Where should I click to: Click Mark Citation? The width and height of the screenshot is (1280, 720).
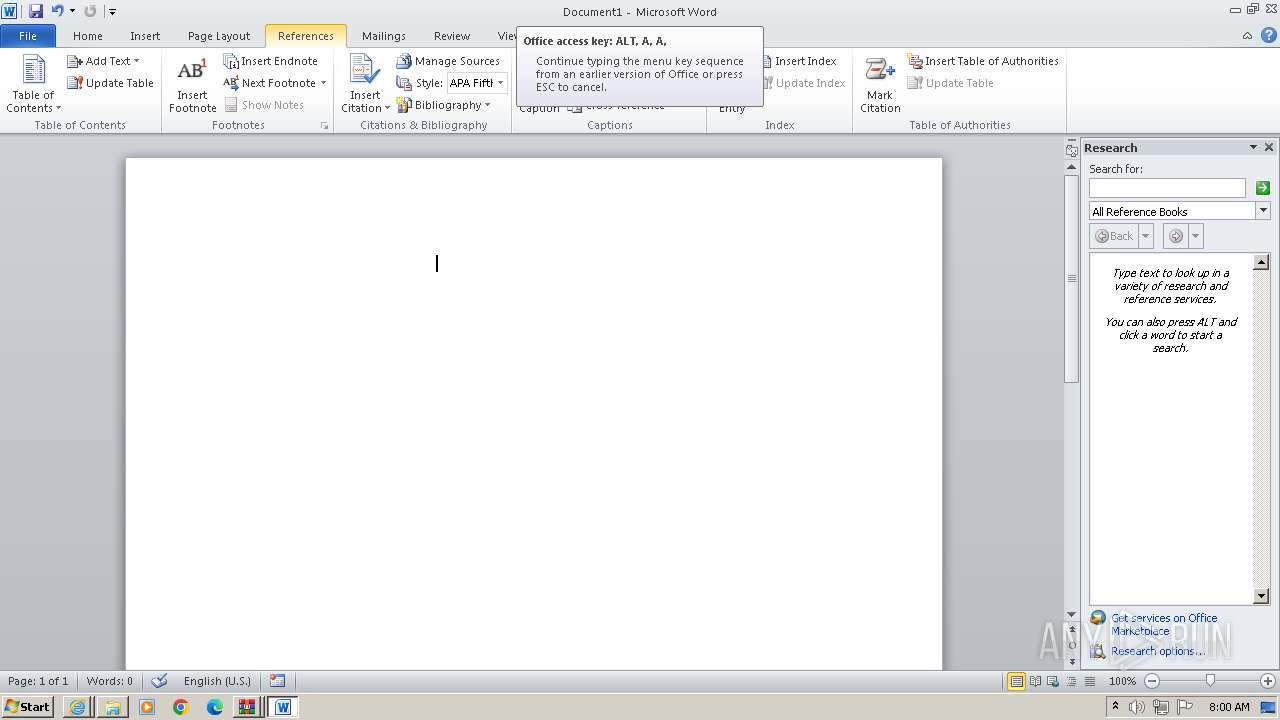[x=880, y=84]
